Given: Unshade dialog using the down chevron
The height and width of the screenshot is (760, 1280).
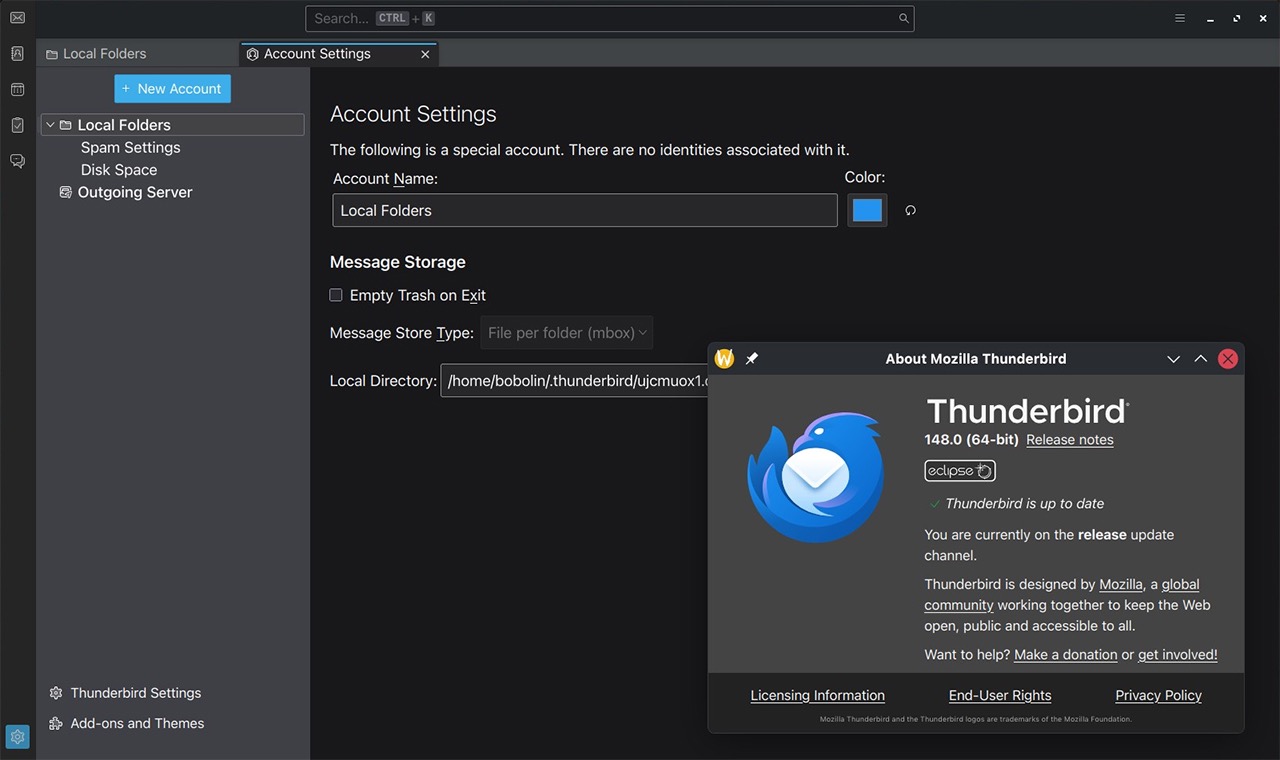Looking at the screenshot, I should 1173,358.
